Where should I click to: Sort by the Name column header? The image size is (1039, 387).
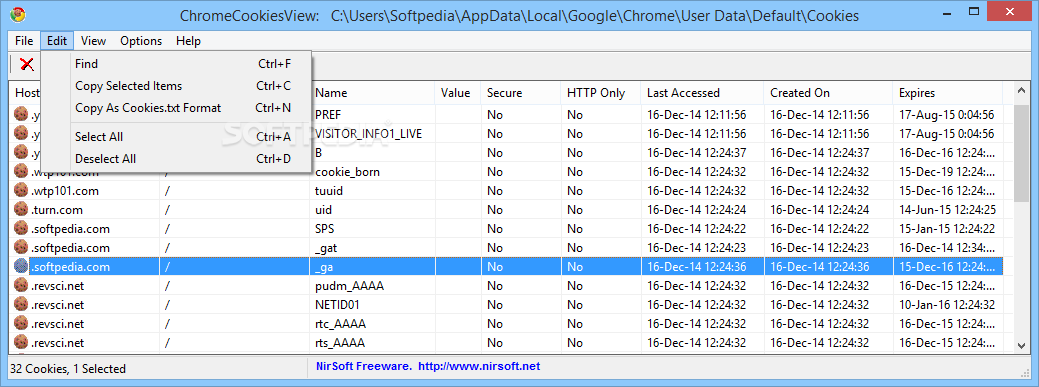point(372,93)
